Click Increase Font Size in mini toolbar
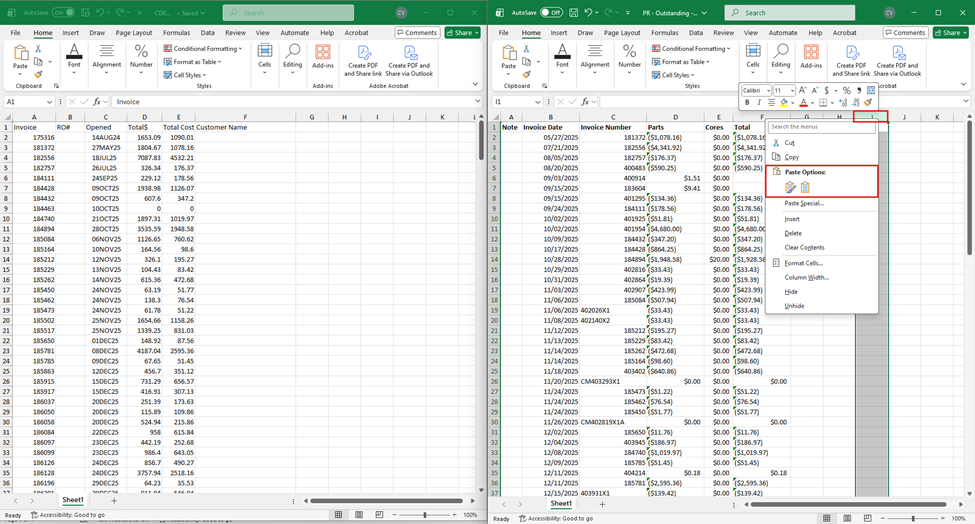975x524 pixels. point(803,90)
